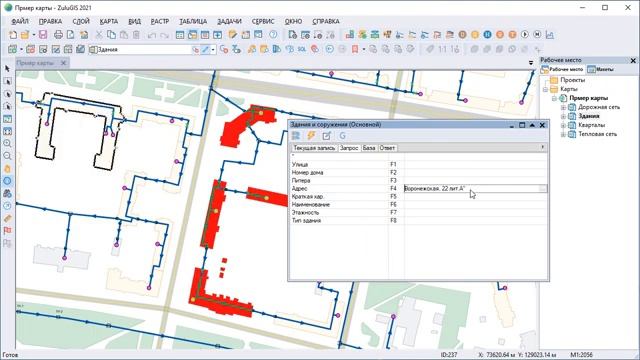The image size is (640, 360).
Task: Close the Пример карты map tab
Action: click(63, 63)
